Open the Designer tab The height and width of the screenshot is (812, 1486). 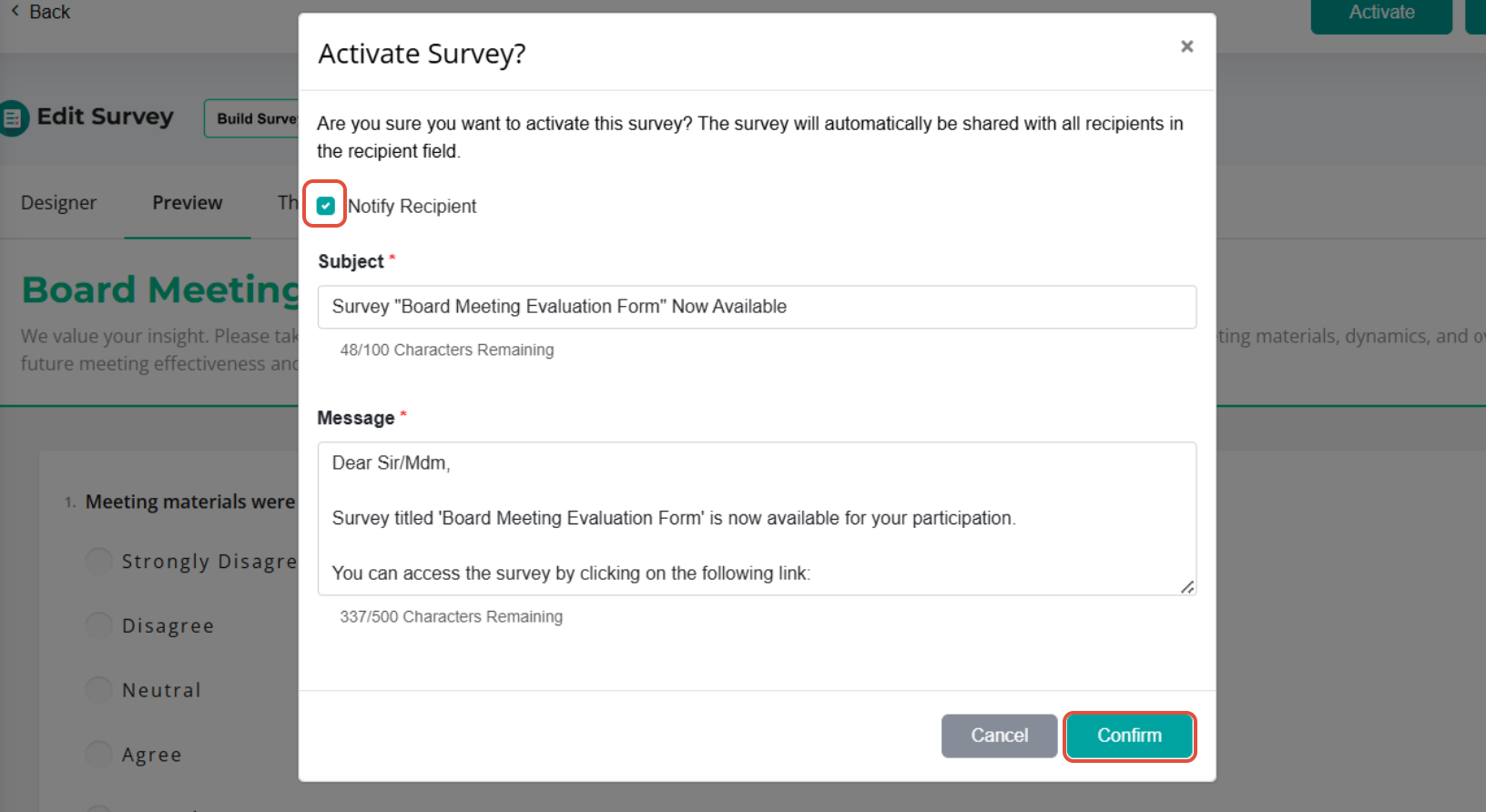(58, 202)
